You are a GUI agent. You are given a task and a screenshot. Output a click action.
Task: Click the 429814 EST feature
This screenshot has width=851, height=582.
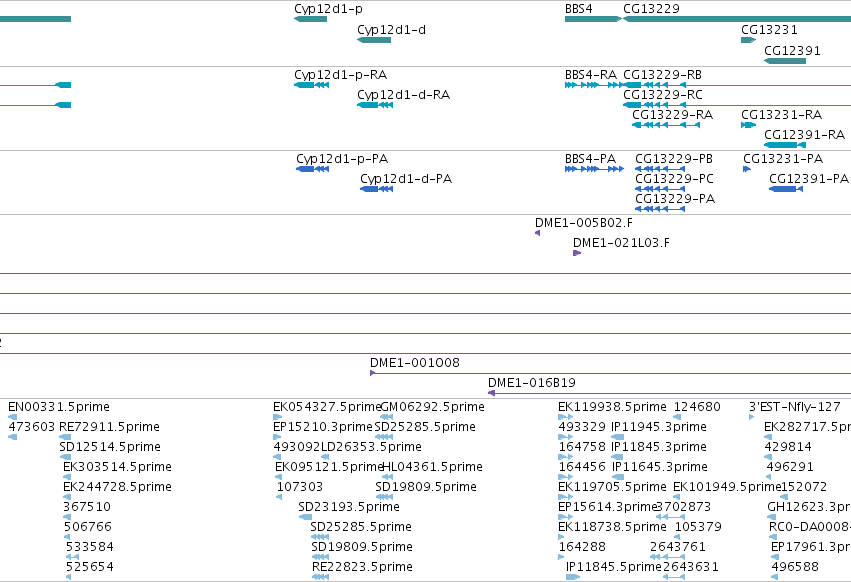(768, 457)
